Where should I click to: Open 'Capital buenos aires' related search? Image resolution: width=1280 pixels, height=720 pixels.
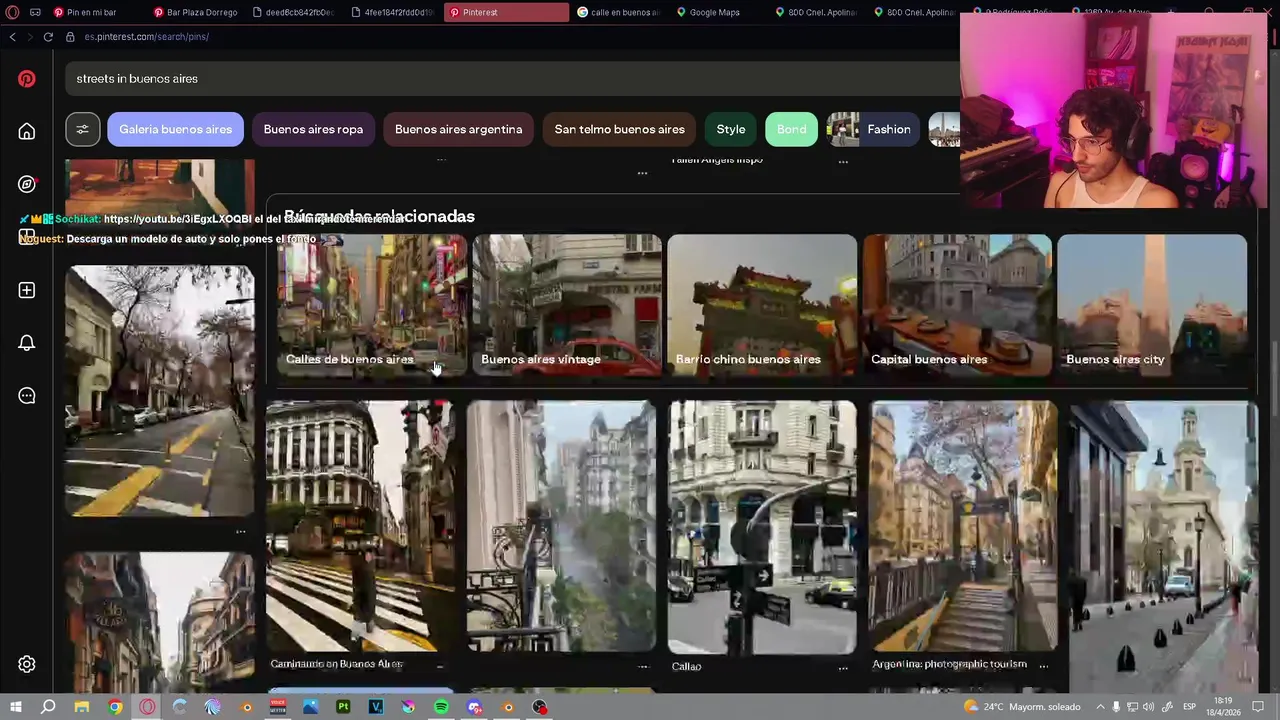[x=957, y=305]
